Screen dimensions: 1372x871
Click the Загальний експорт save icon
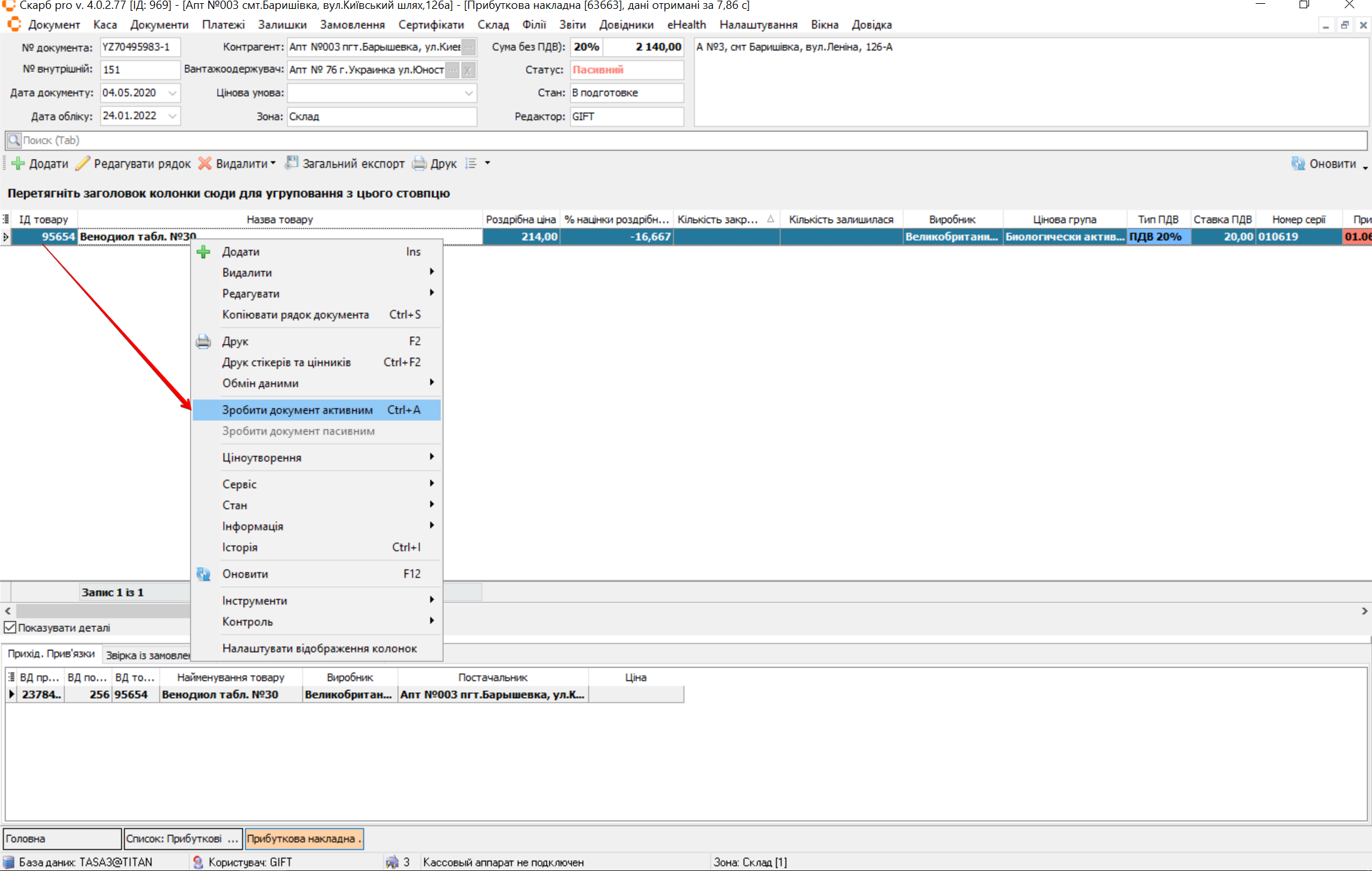(292, 163)
